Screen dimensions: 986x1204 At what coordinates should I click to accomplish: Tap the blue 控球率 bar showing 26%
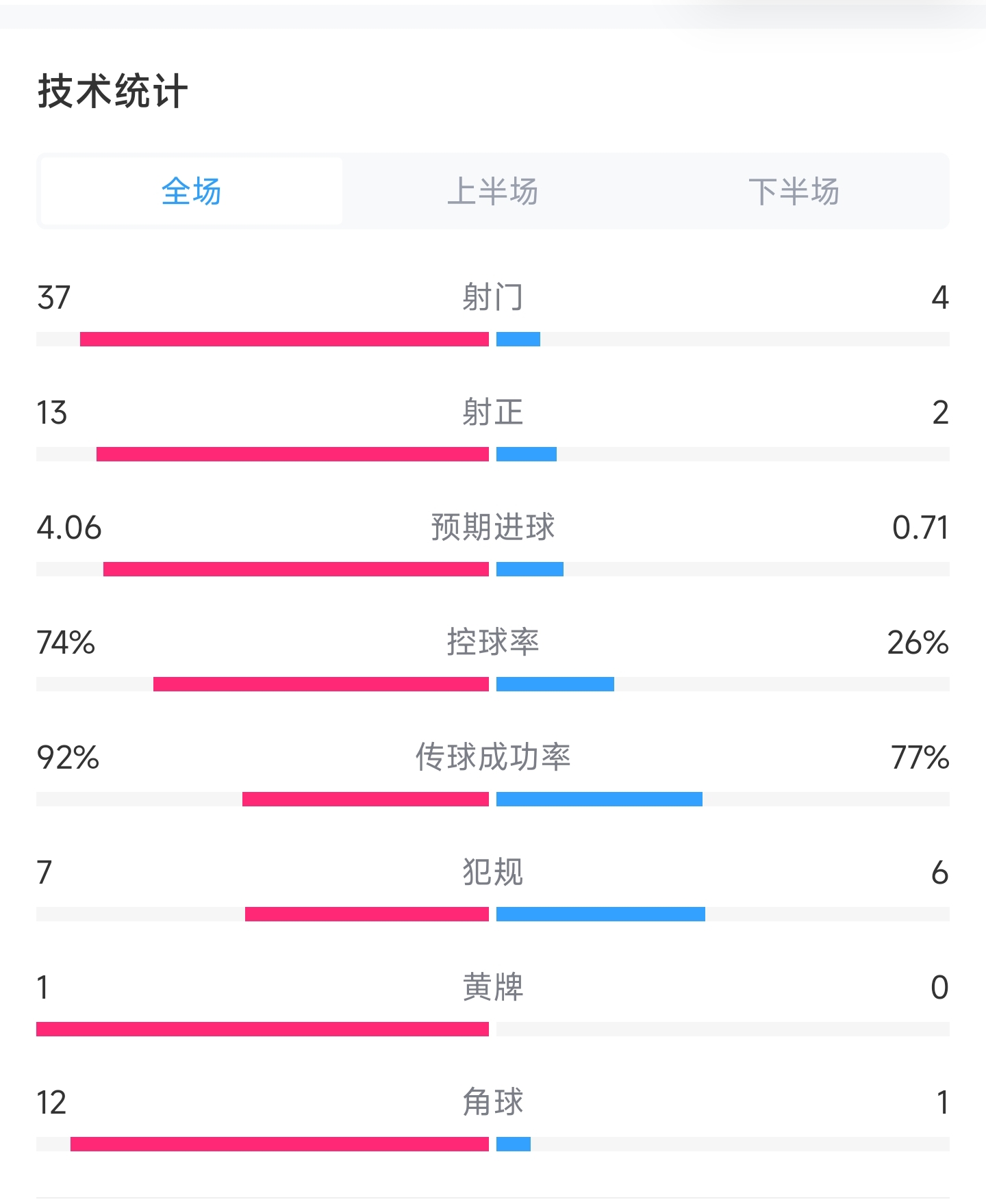pos(555,684)
